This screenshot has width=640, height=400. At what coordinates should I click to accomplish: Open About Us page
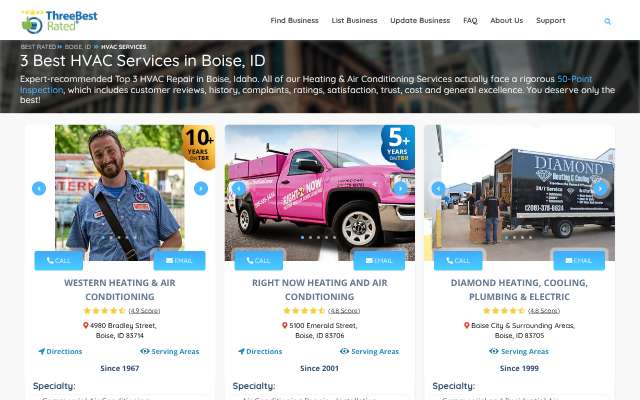tap(507, 20)
